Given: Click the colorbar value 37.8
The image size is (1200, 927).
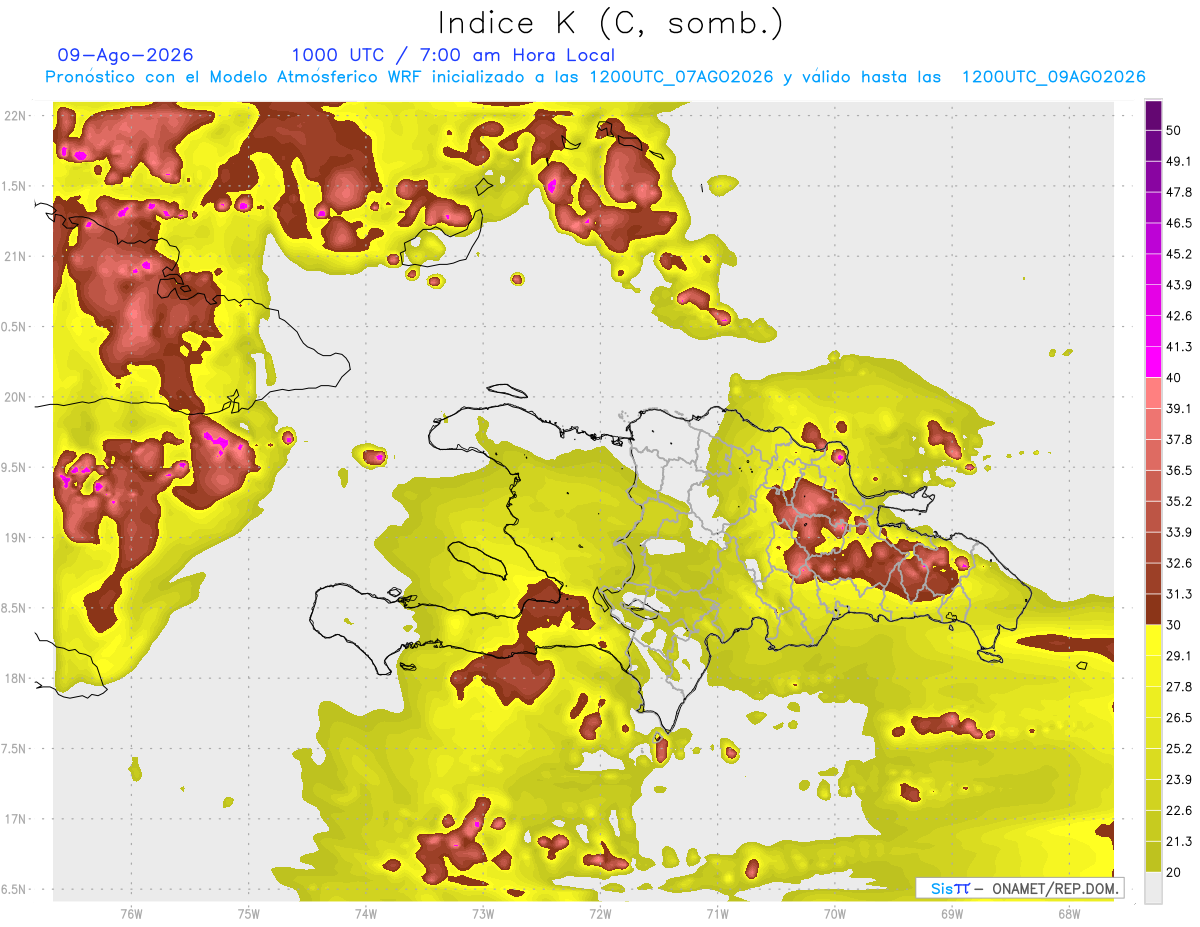Looking at the screenshot, I should coord(1179,439).
